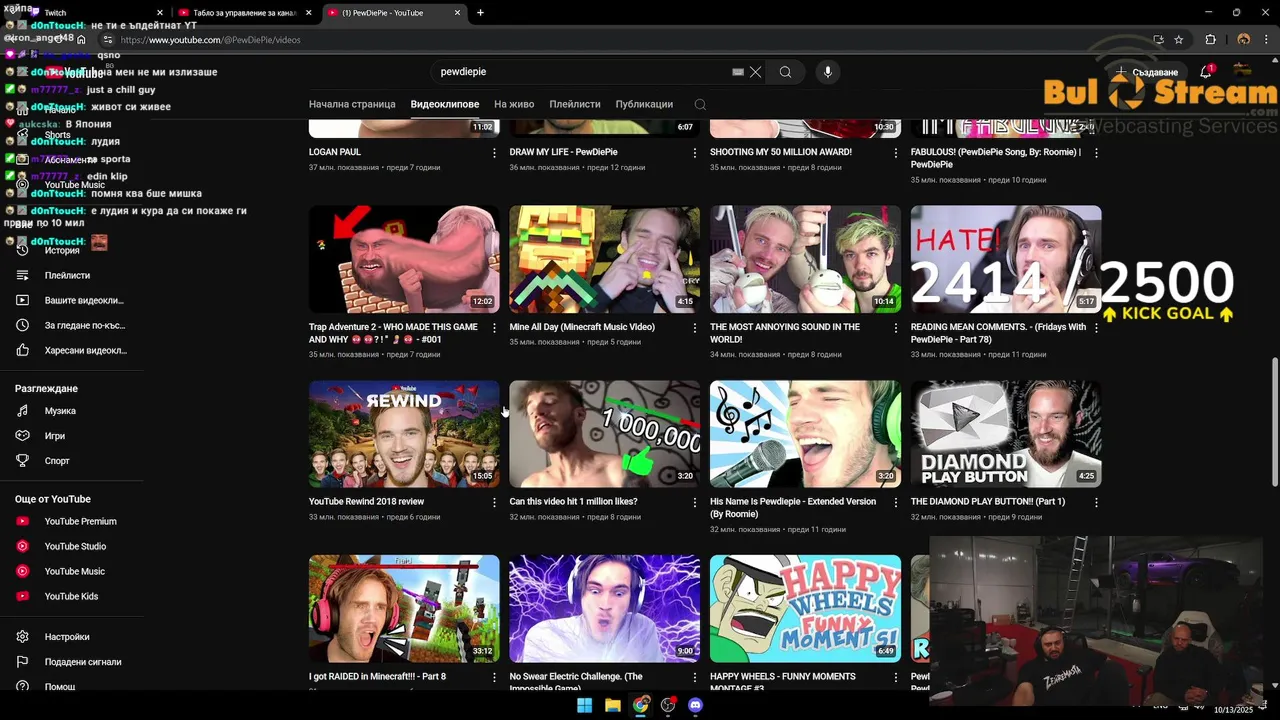1280x720 pixels.
Task: Open YouTube Studio from the sidebar
Action: coord(75,546)
